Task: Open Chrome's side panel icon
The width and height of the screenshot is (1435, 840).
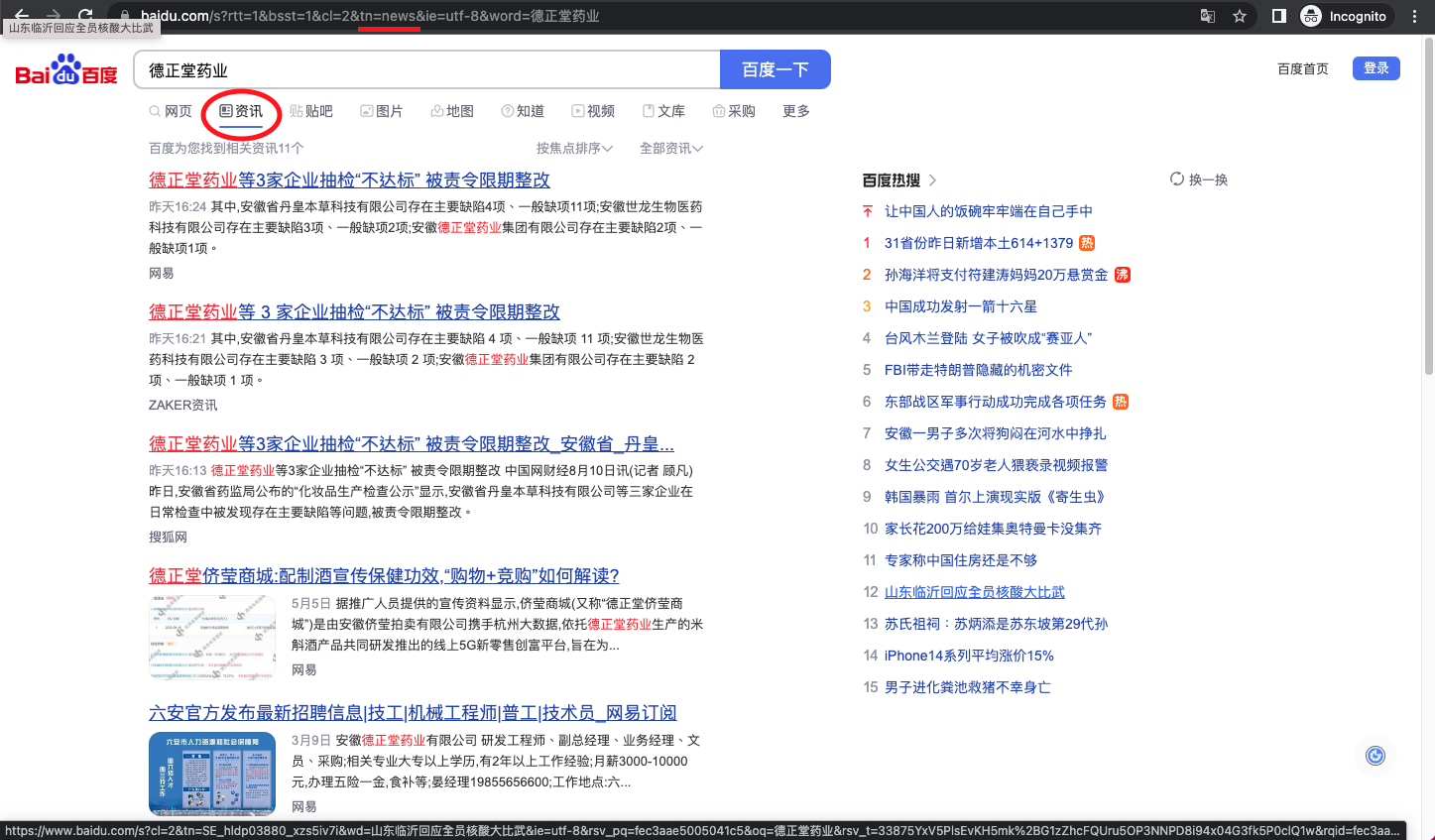Action: point(1278,16)
